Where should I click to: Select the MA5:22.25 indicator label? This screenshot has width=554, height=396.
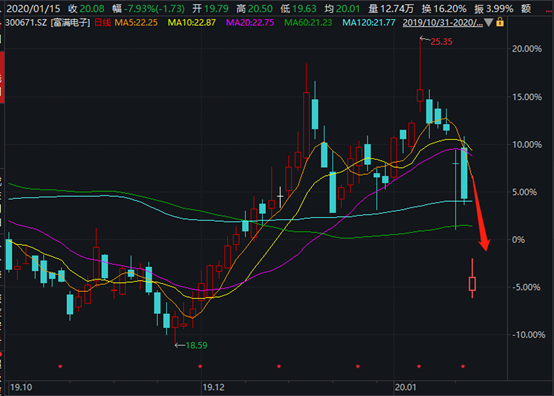(136, 23)
